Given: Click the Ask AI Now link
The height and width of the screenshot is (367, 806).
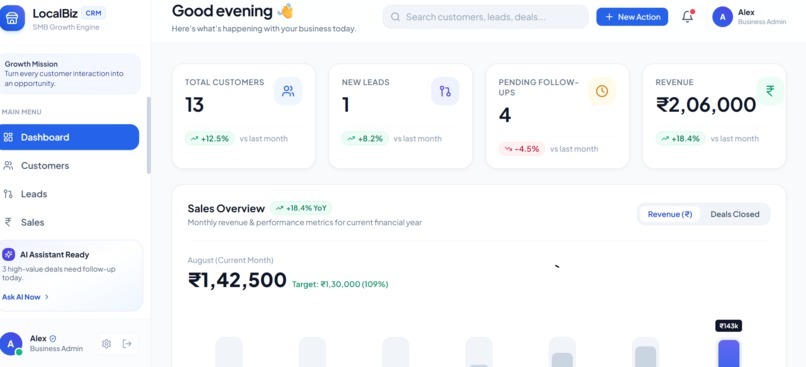Looking at the screenshot, I should pos(26,297).
